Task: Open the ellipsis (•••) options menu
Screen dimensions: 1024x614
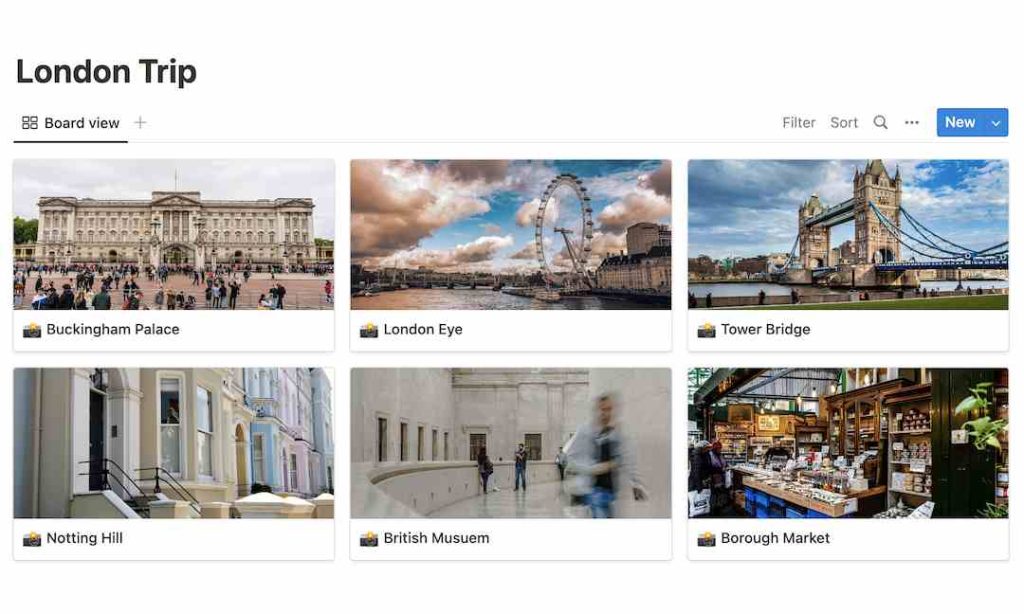Action: pos(912,122)
